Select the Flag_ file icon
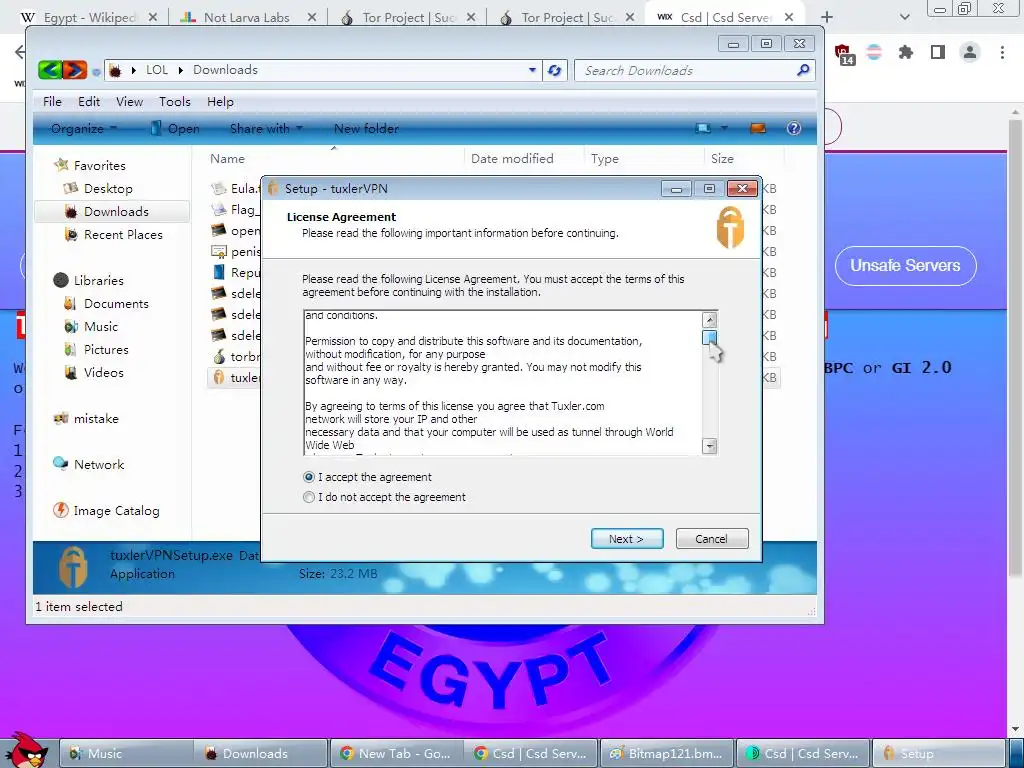The height and width of the screenshot is (768, 1024). [219, 210]
